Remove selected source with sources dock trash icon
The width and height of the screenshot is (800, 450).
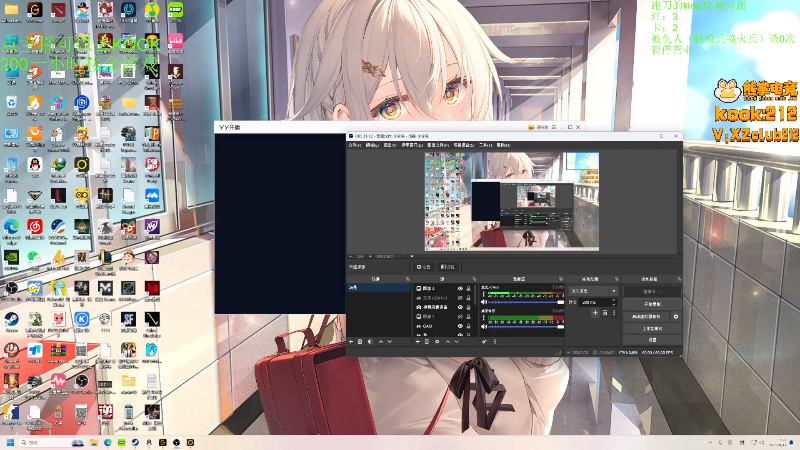pos(427,342)
